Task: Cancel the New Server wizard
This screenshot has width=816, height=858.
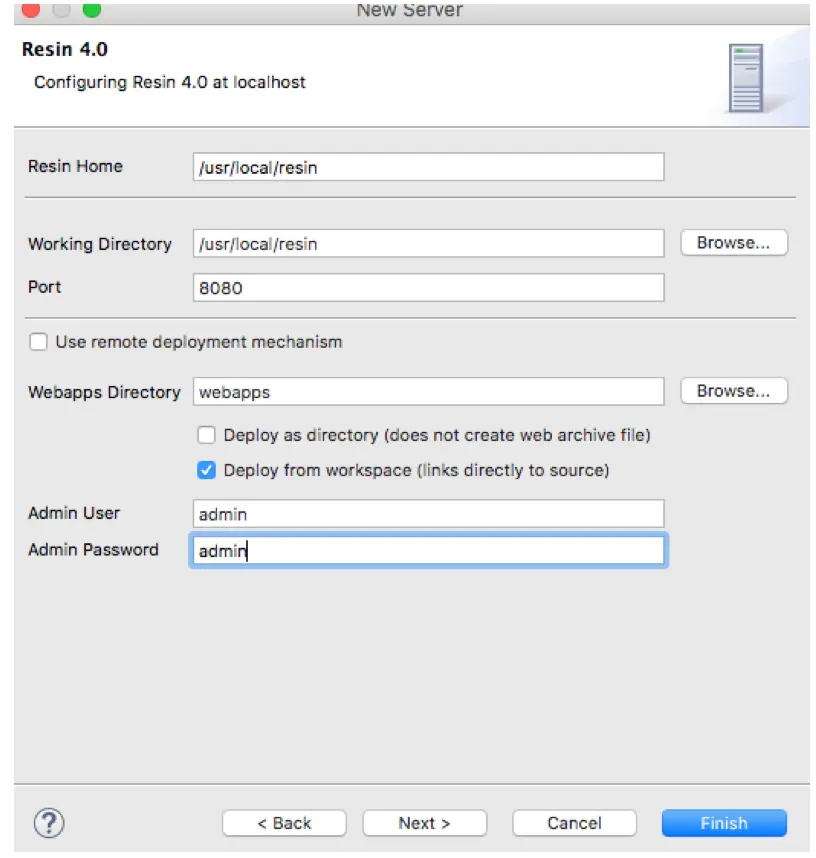Action: point(575,823)
